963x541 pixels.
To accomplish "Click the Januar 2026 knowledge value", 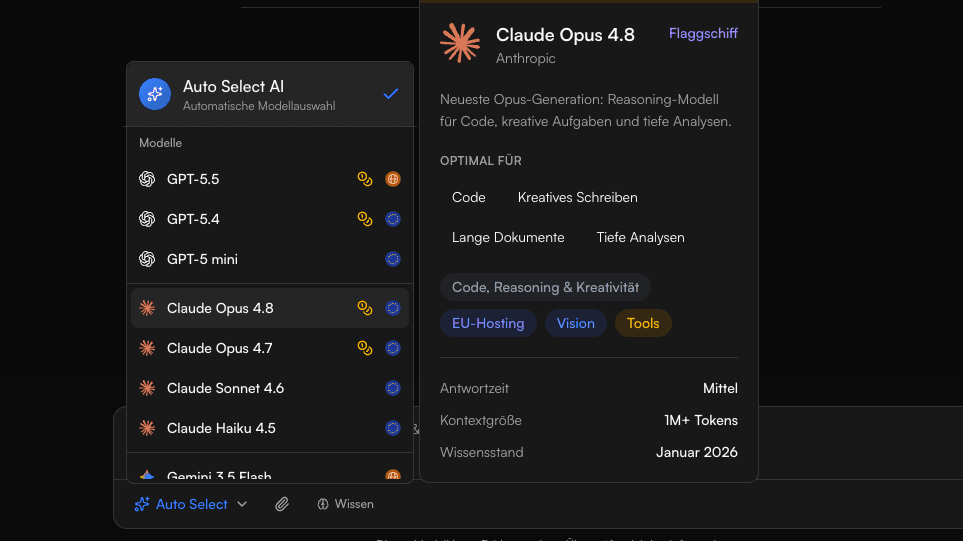I will coord(696,452).
